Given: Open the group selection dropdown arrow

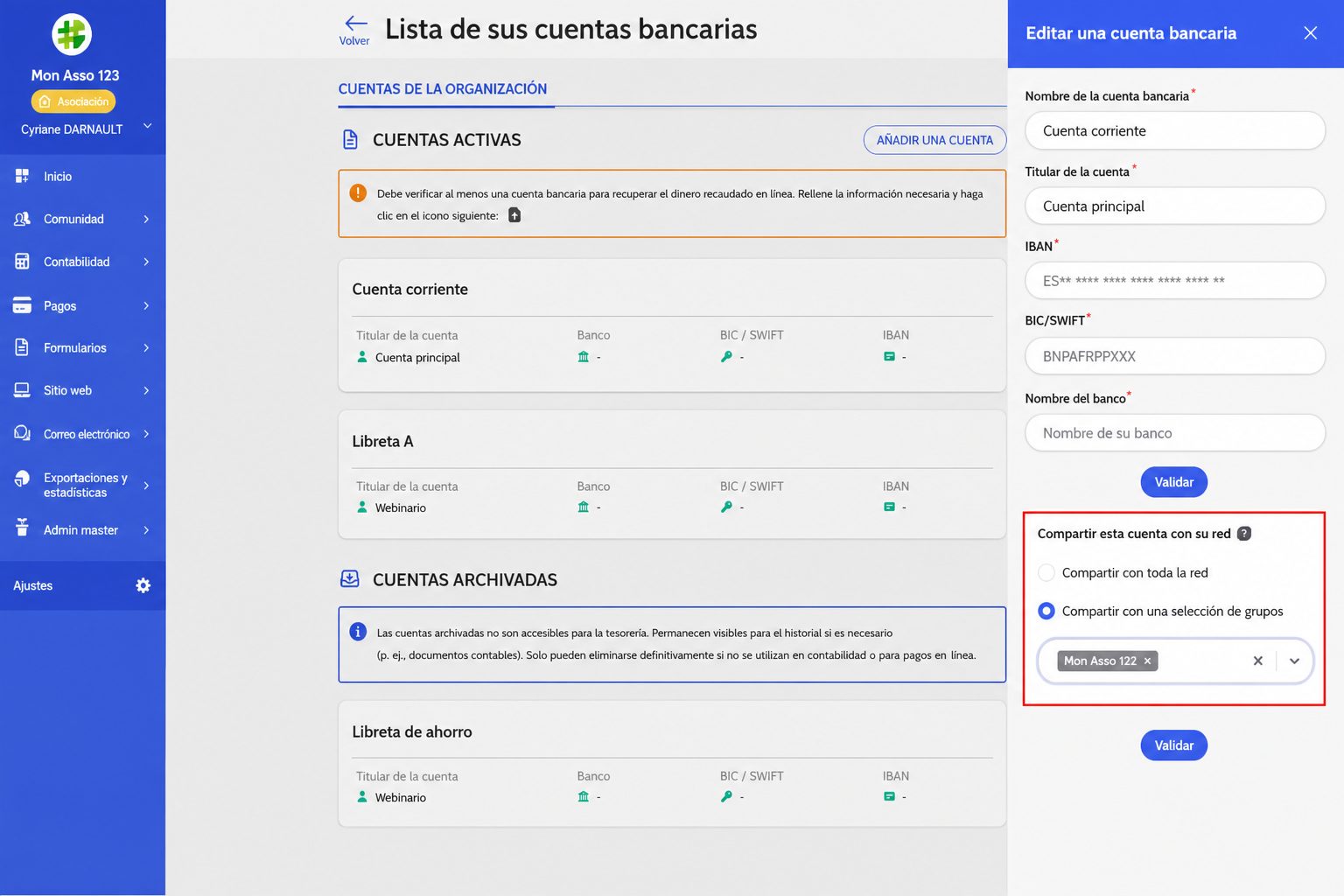Looking at the screenshot, I should tap(1294, 661).
